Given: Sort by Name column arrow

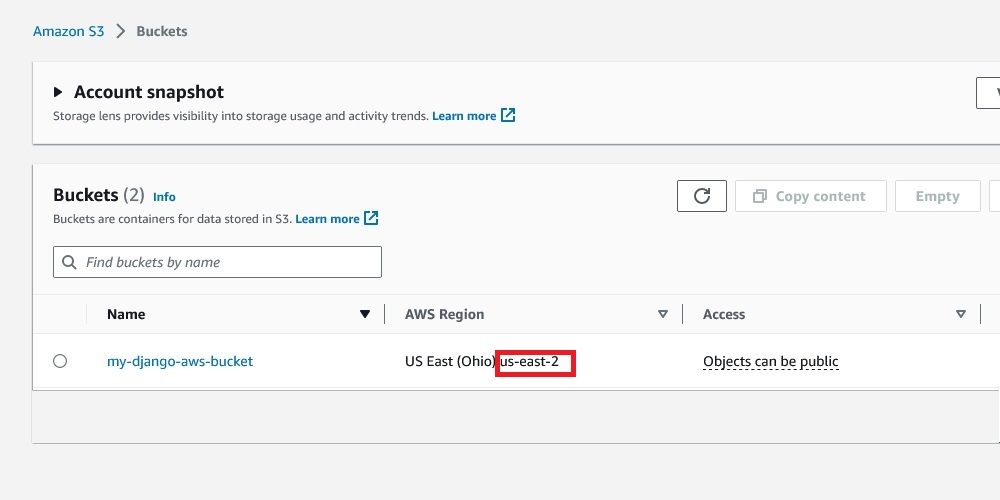Looking at the screenshot, I should pos(365,314).
